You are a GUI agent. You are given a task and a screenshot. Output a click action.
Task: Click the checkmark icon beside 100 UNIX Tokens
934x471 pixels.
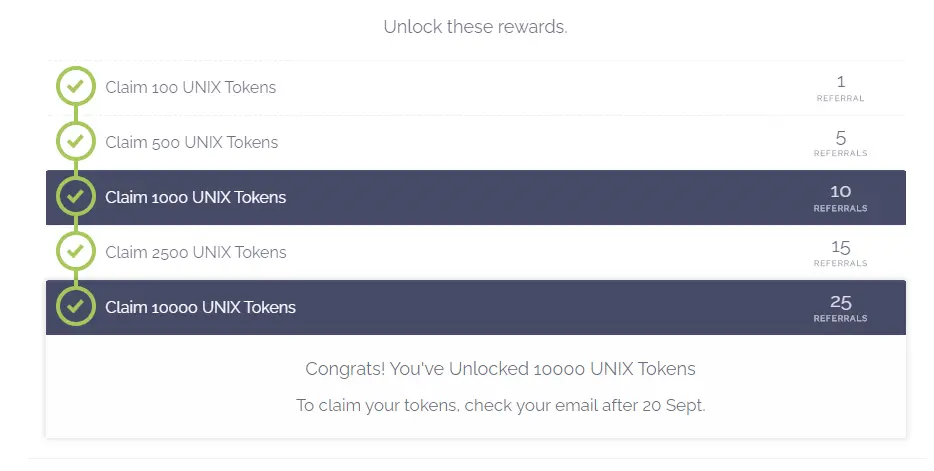(x=76, y=86)
